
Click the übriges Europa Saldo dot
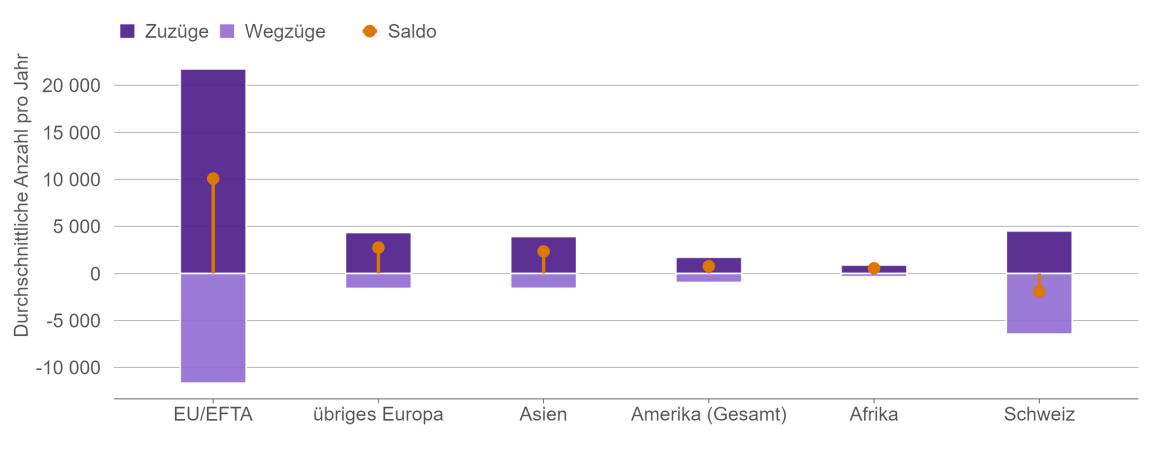378,248
